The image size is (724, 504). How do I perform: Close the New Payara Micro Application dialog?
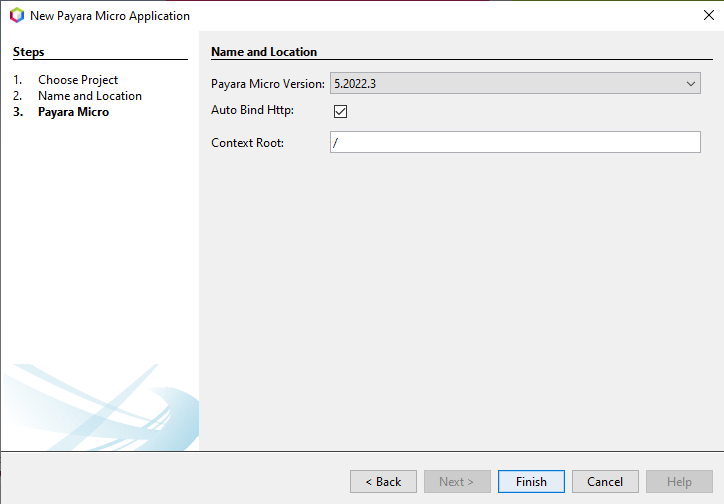tap(708, 16)
